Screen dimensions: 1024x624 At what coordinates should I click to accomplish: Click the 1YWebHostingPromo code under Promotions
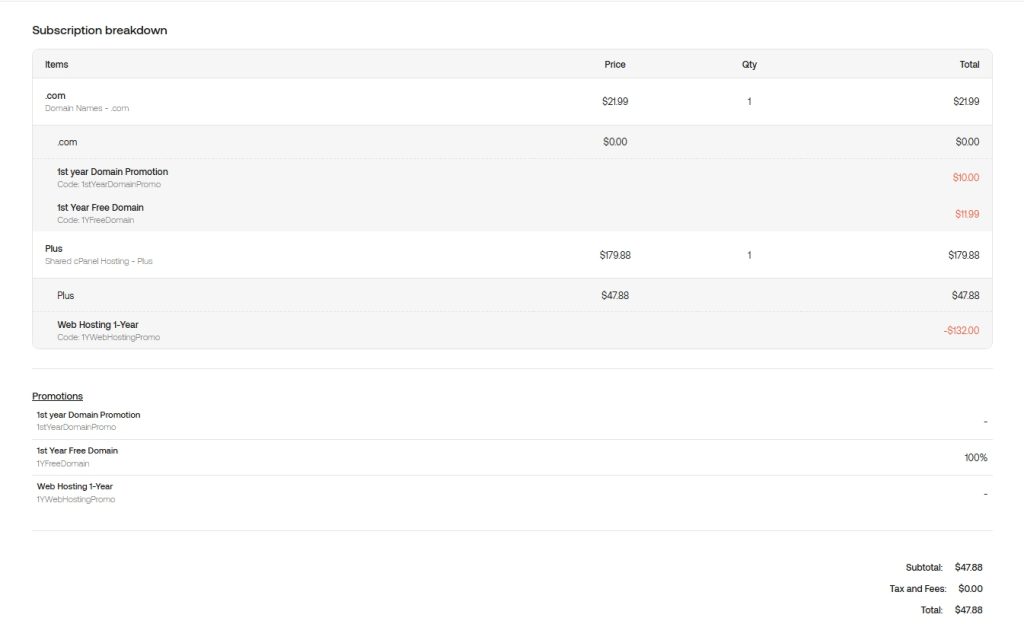[x=76, y=499]
